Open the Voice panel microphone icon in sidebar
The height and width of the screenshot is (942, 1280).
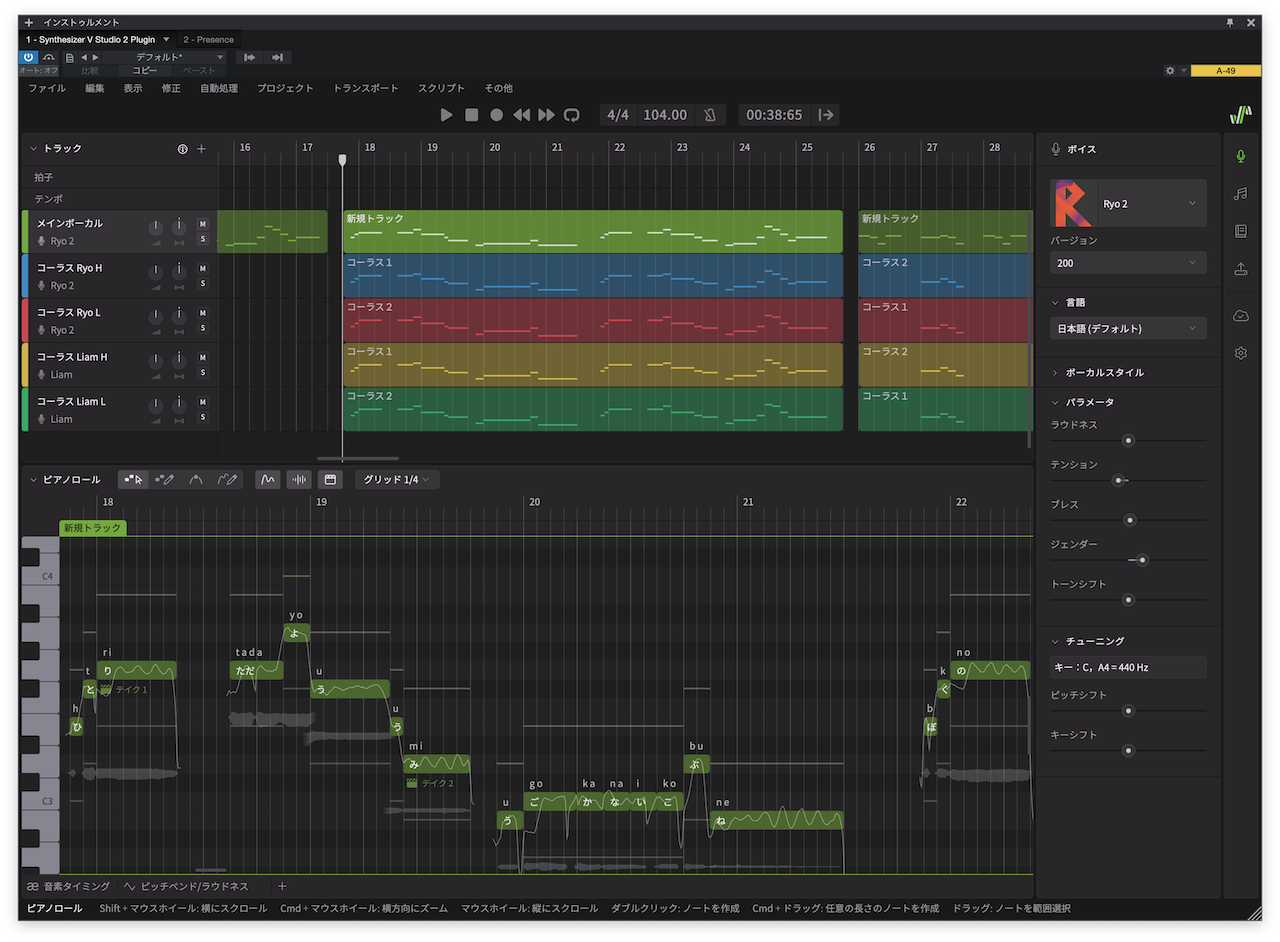pos(1241,155)
